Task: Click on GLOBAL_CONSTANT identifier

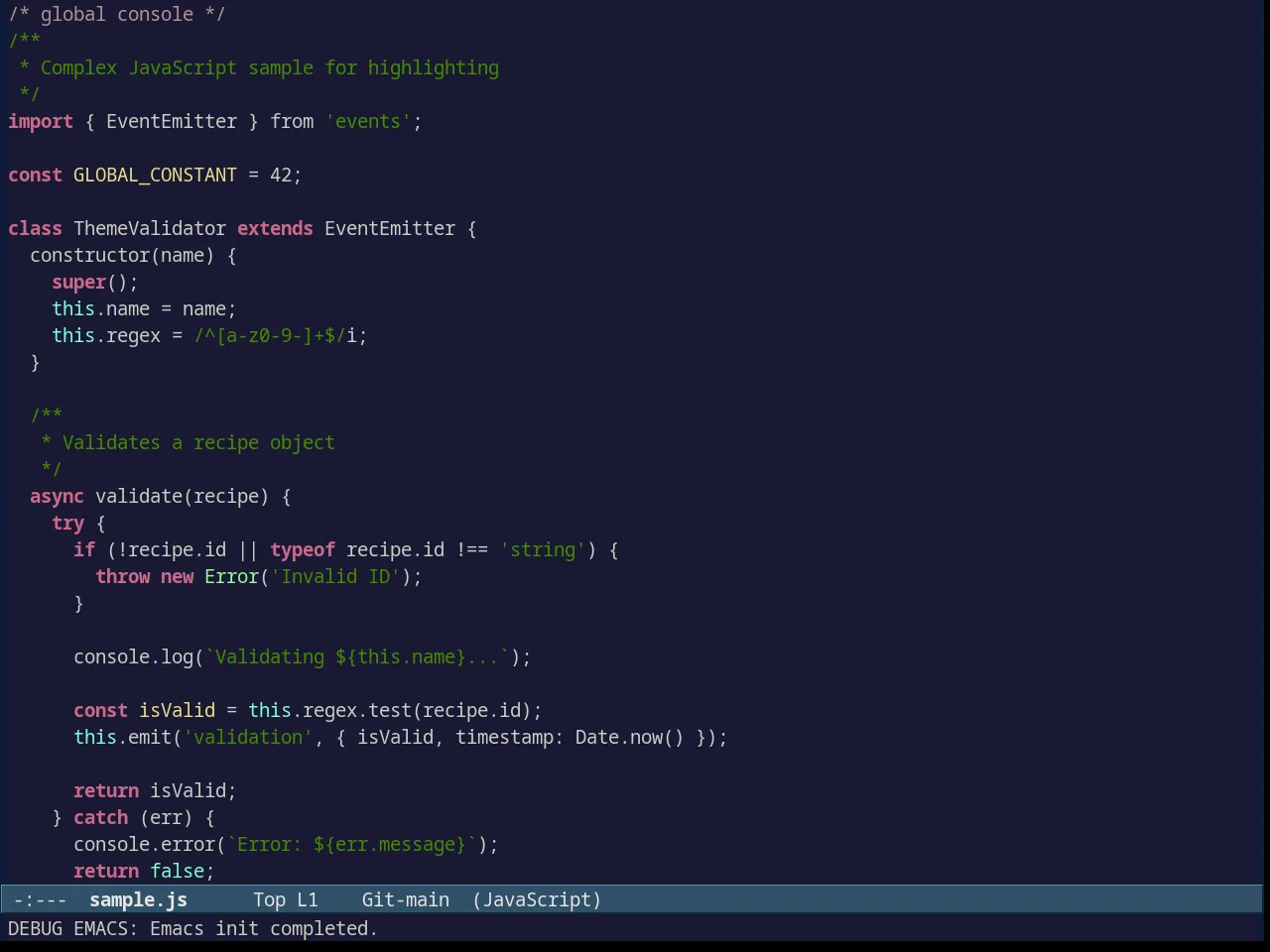Action: (x=155, y=175)
